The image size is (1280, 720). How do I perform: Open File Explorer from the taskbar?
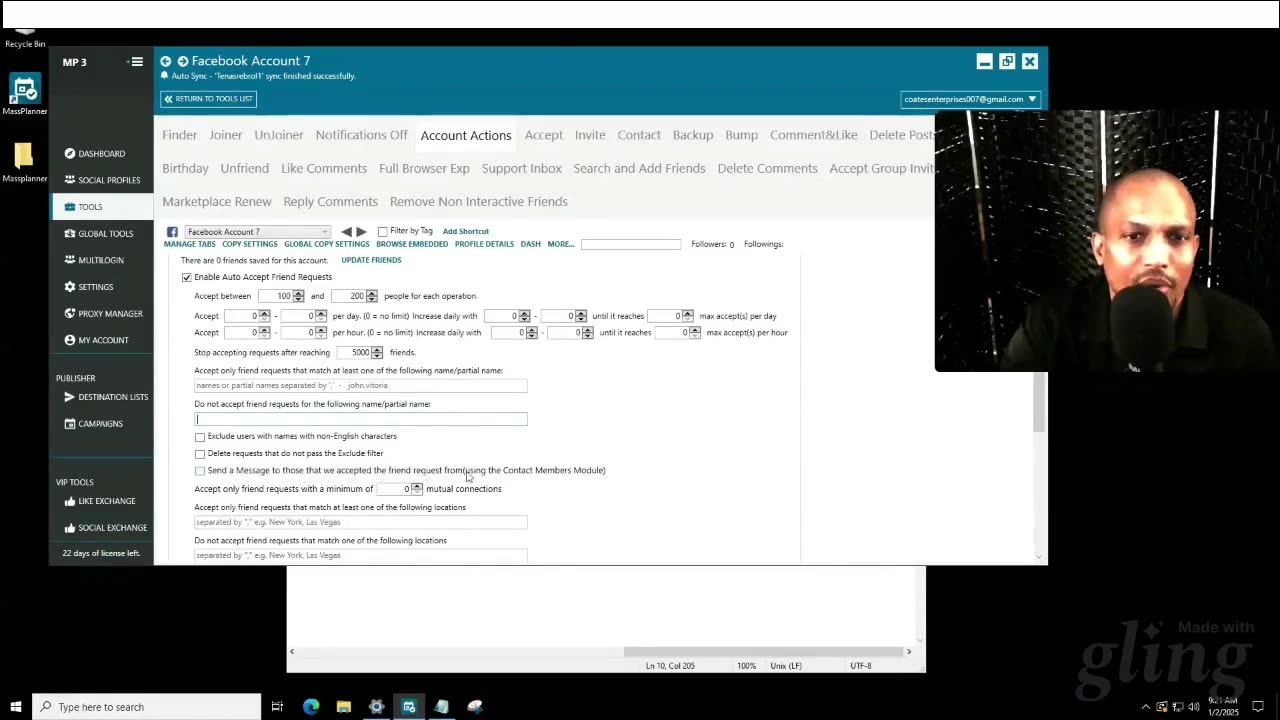344,707
